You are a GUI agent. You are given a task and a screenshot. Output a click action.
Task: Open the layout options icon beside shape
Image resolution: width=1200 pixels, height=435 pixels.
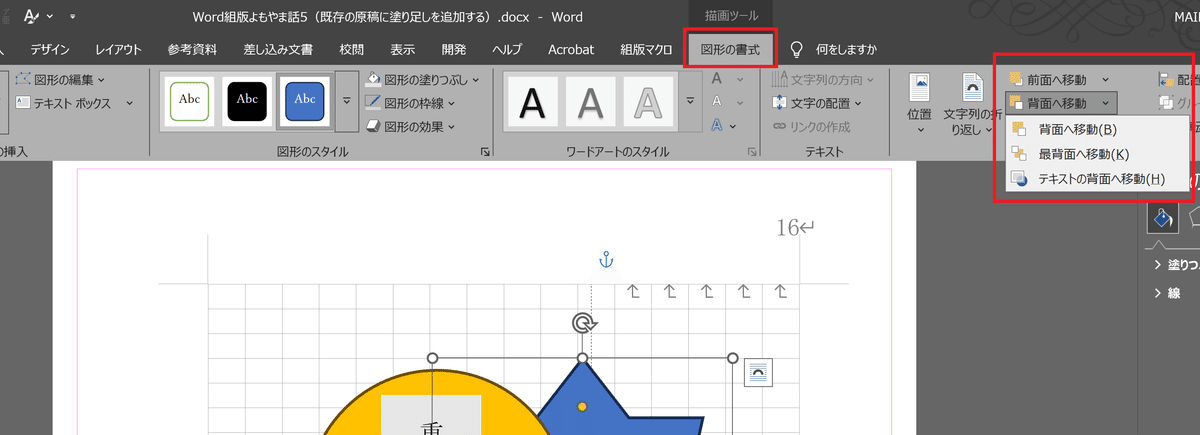(x=759, y=372)
